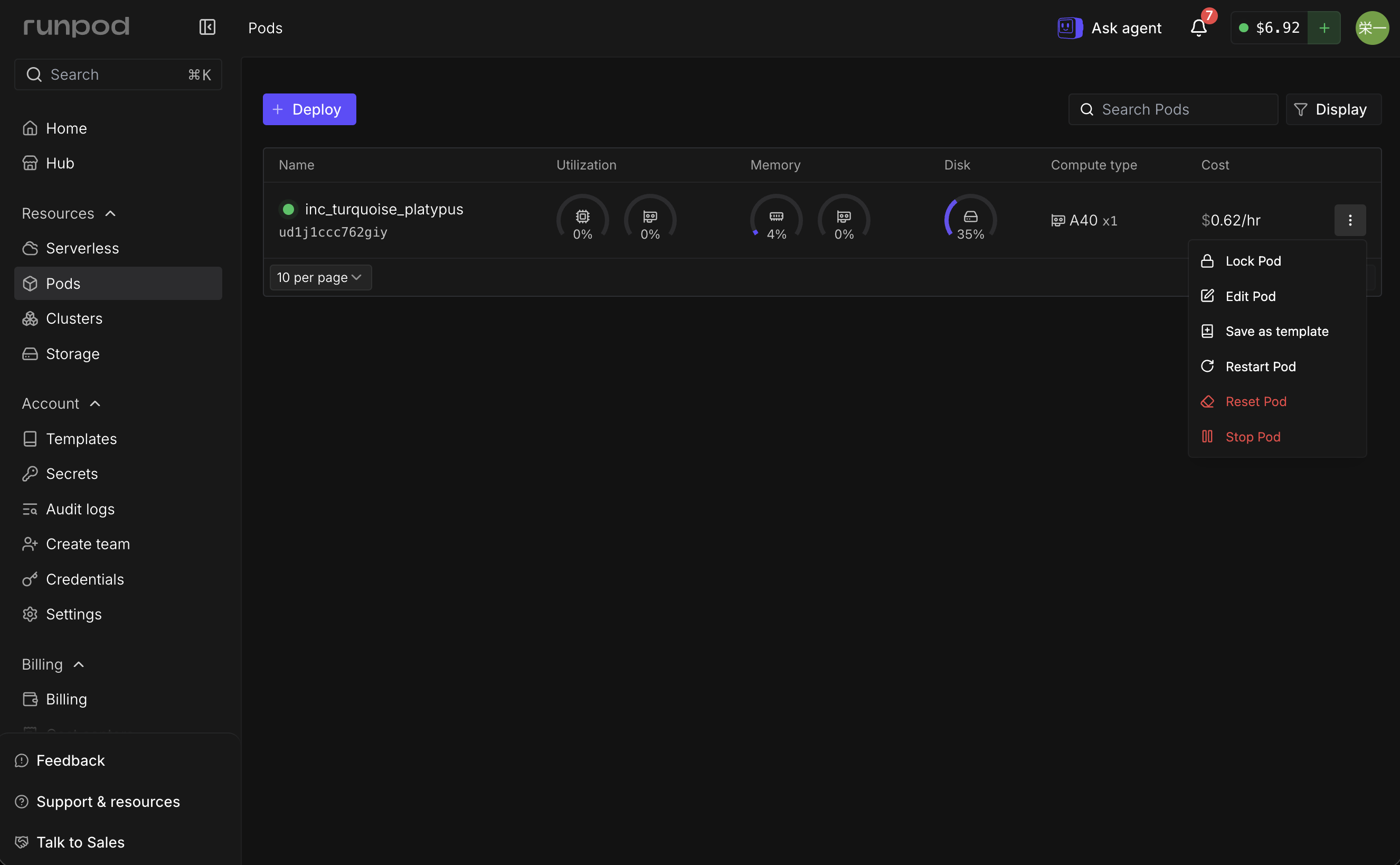The image size is (1400, 865).
Task: Add credits with the green plus button
Action: (x=1324, y=27)
